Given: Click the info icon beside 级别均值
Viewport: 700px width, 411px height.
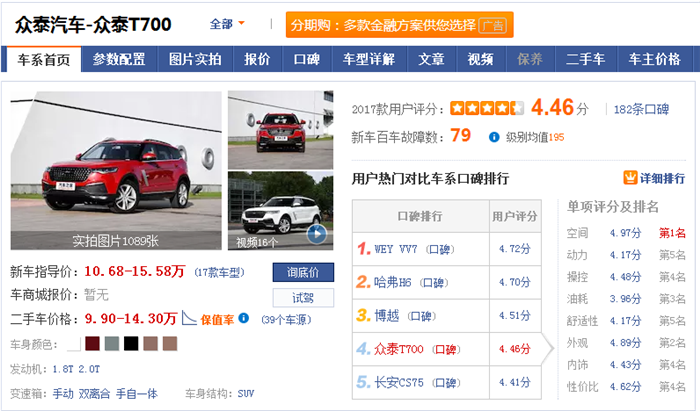Looking at the screenshot, I should [x=494, y=137].
